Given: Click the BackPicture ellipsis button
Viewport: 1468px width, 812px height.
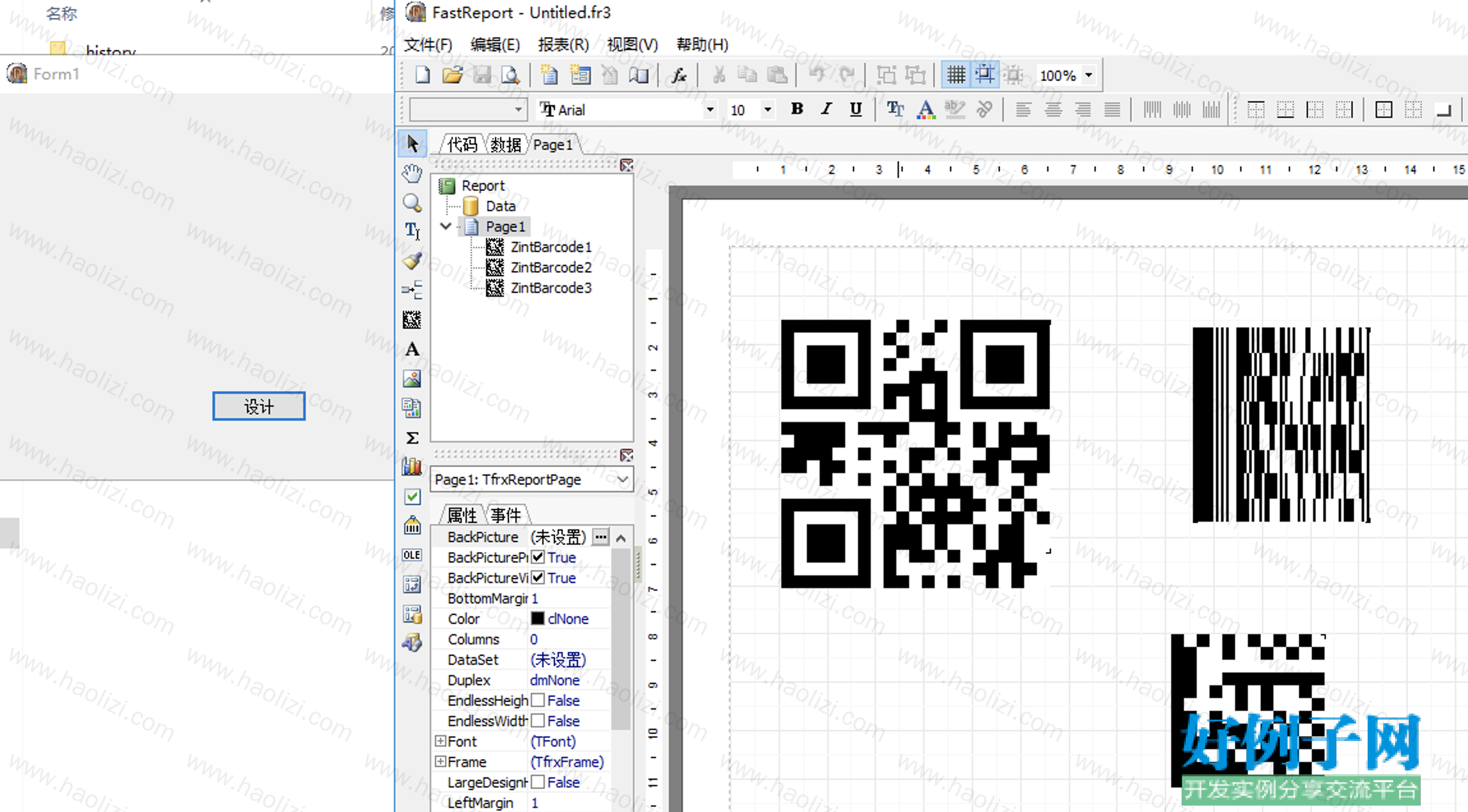Looking at the screenshot, I should 600,537.
